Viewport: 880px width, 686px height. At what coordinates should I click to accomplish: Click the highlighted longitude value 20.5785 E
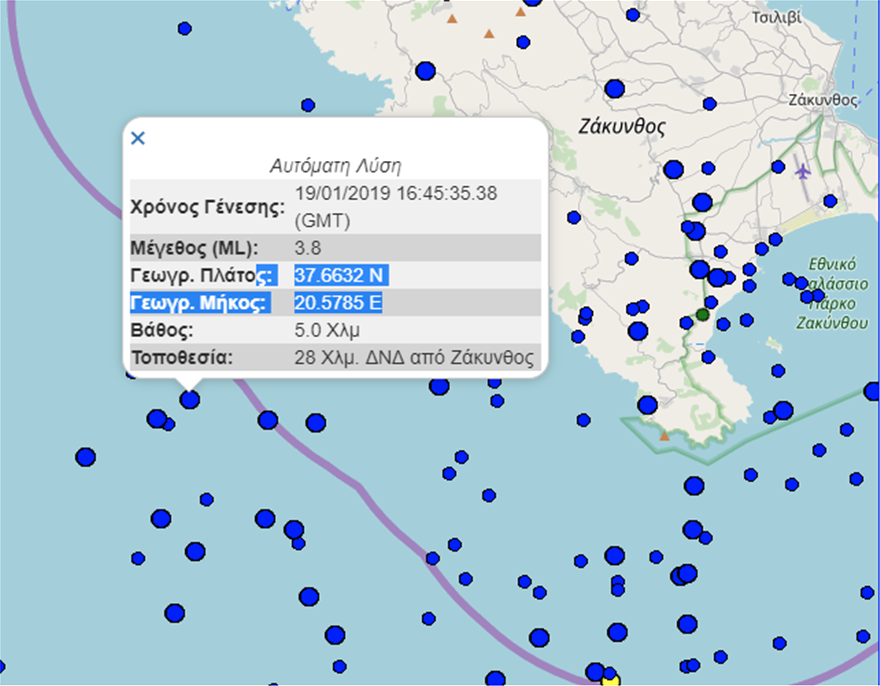338,302
